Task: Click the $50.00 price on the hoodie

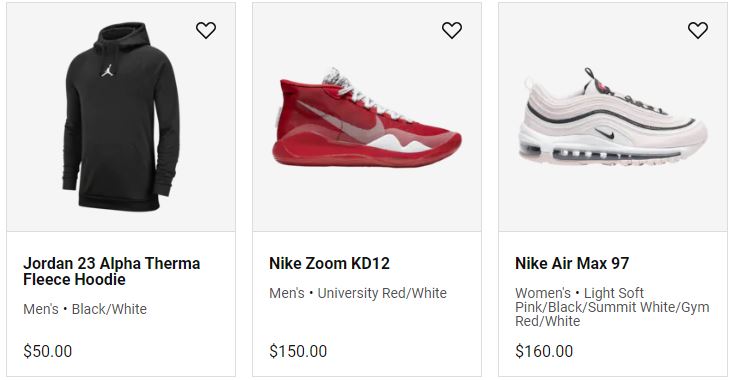Action: click(x=48, y=351)
